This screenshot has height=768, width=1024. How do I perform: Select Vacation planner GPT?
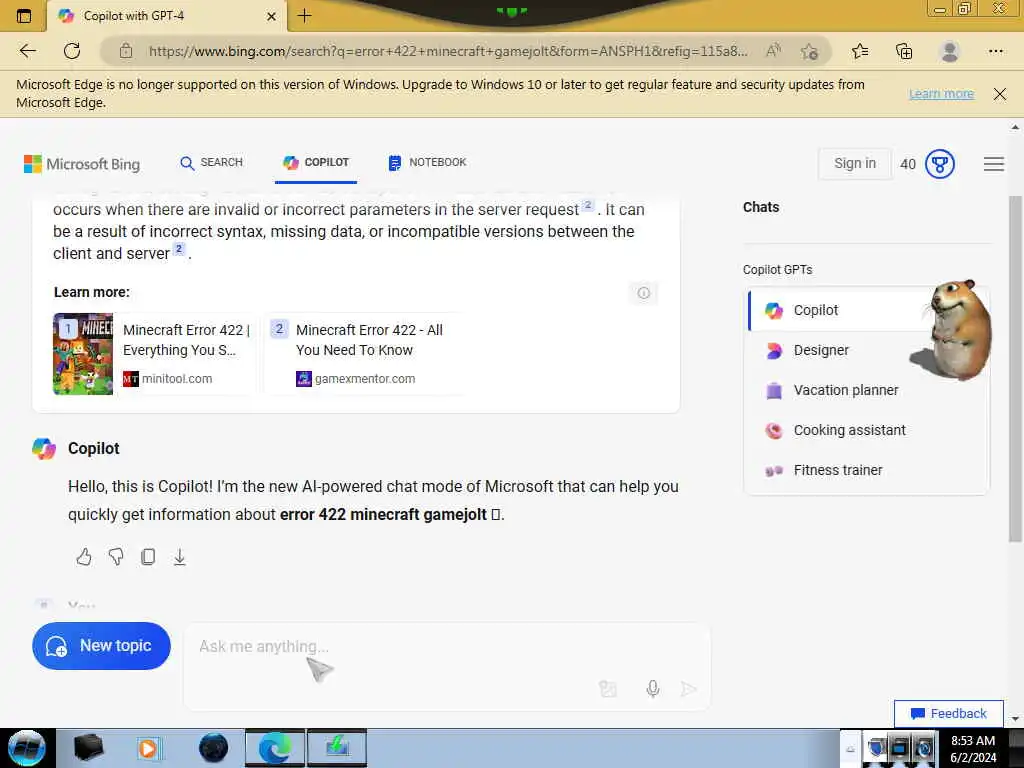tap(867, 391)
